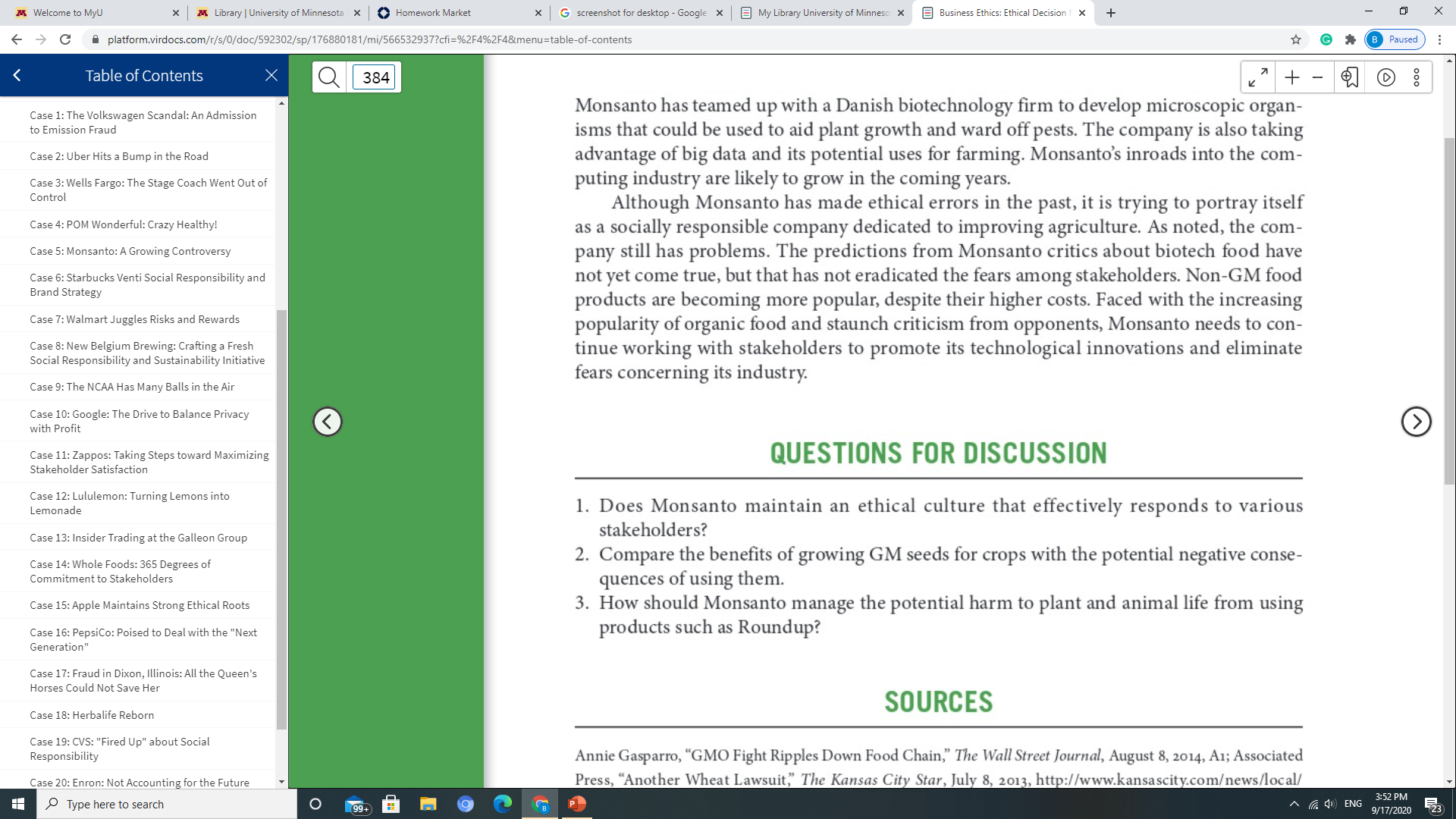The width and height of the screenshot is (1456, 819).
Task: Click the Table of Contents scroll-down arrow
Action: pos(282,782)
